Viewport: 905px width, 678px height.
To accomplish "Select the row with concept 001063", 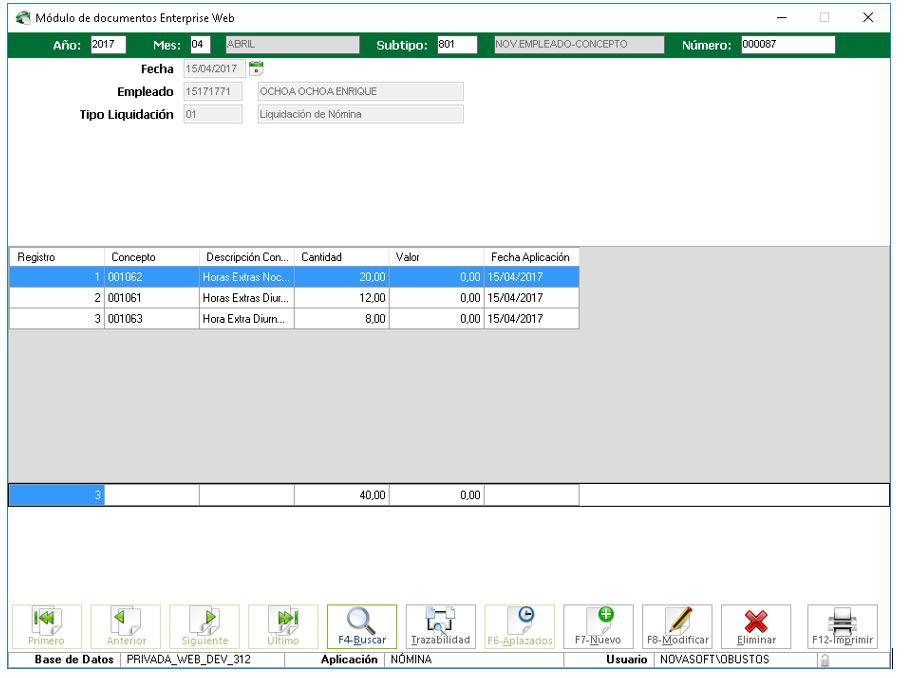I will click(150, 319).
